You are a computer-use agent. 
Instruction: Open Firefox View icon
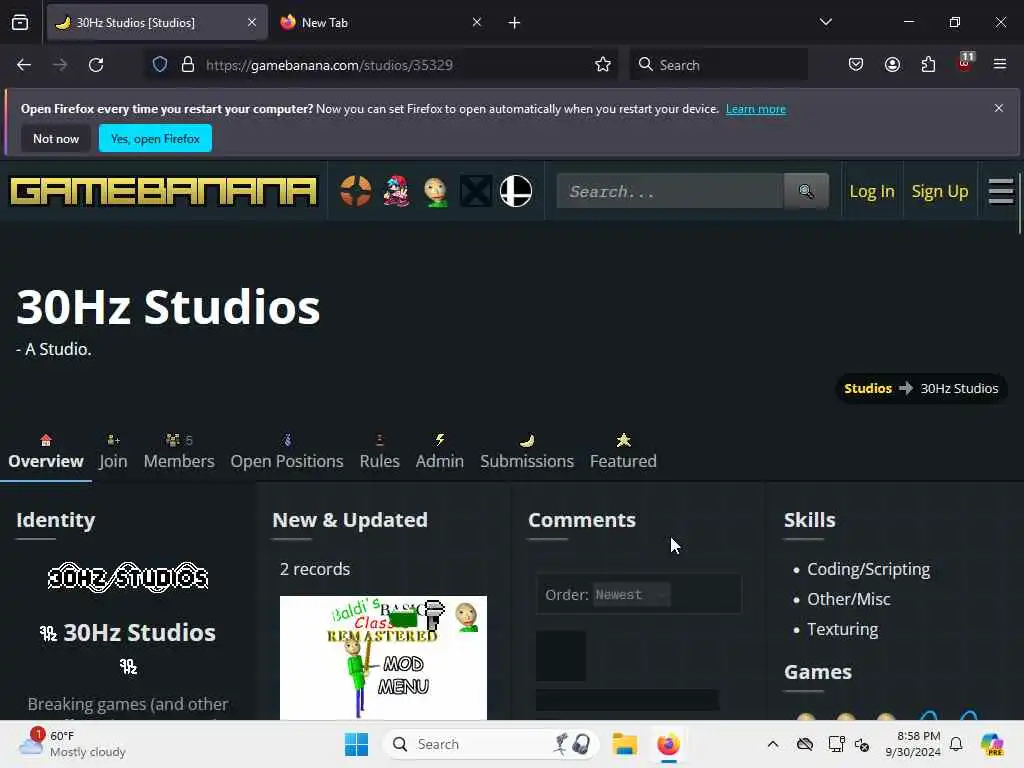click(20, 23)
